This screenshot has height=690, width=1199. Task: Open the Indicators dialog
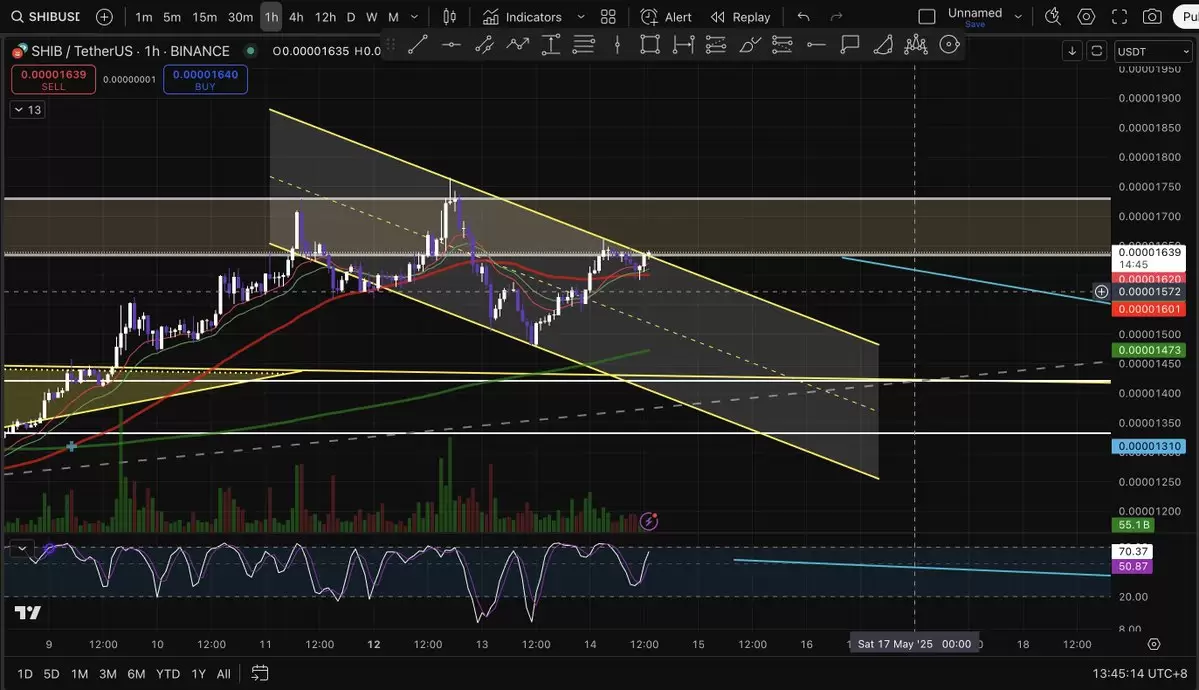click(x=522, y=17)
